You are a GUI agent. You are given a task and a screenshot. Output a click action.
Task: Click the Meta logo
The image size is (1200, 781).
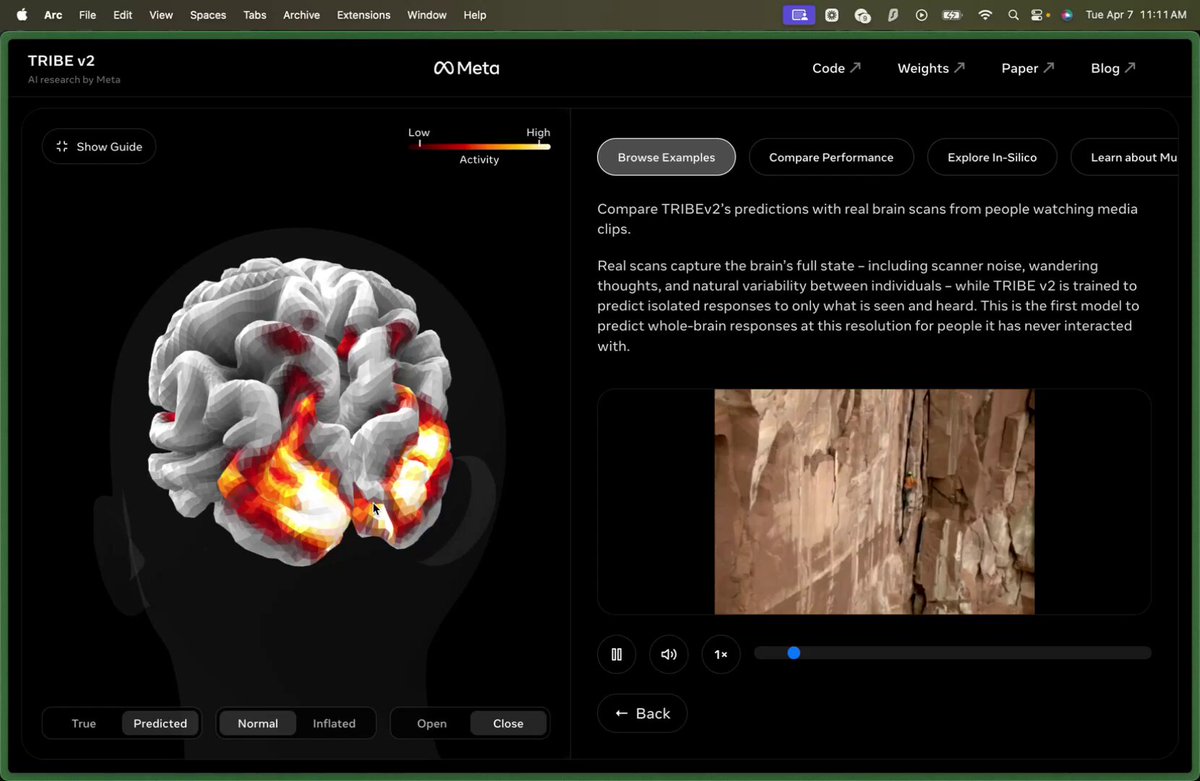click(x=466, y=68)
